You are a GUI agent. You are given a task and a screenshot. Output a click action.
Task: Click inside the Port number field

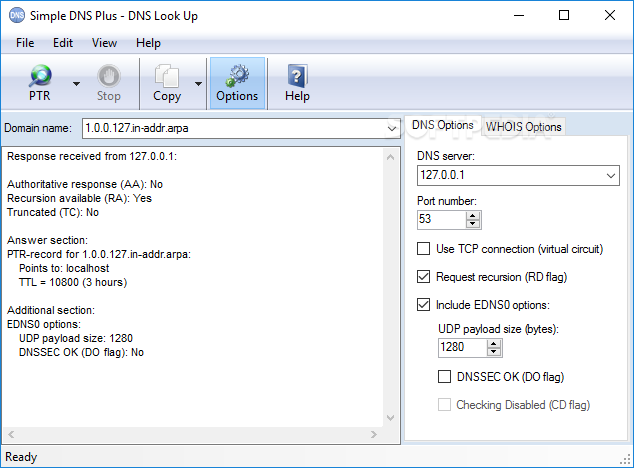(x=442, y=220)
